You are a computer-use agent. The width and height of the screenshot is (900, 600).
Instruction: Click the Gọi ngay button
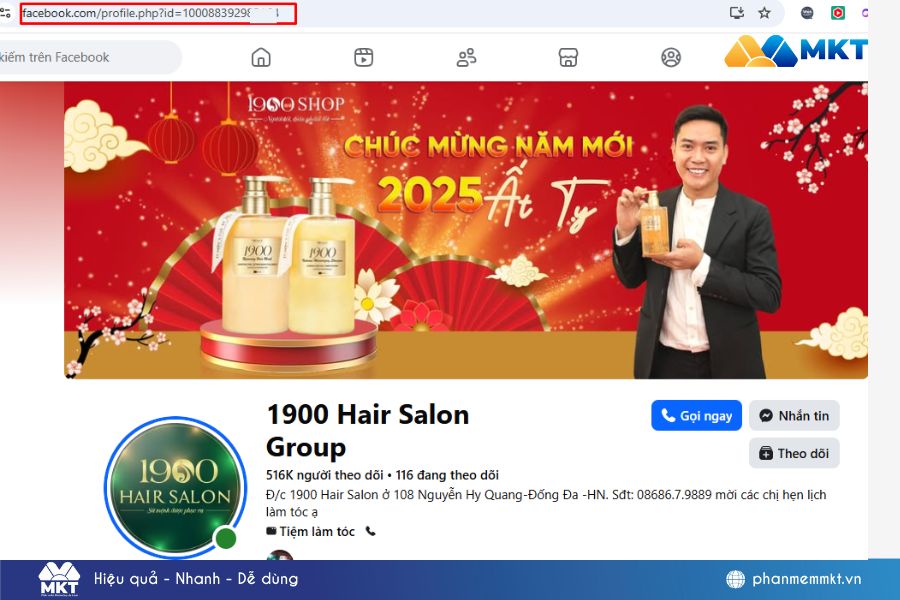click(696, 416)
